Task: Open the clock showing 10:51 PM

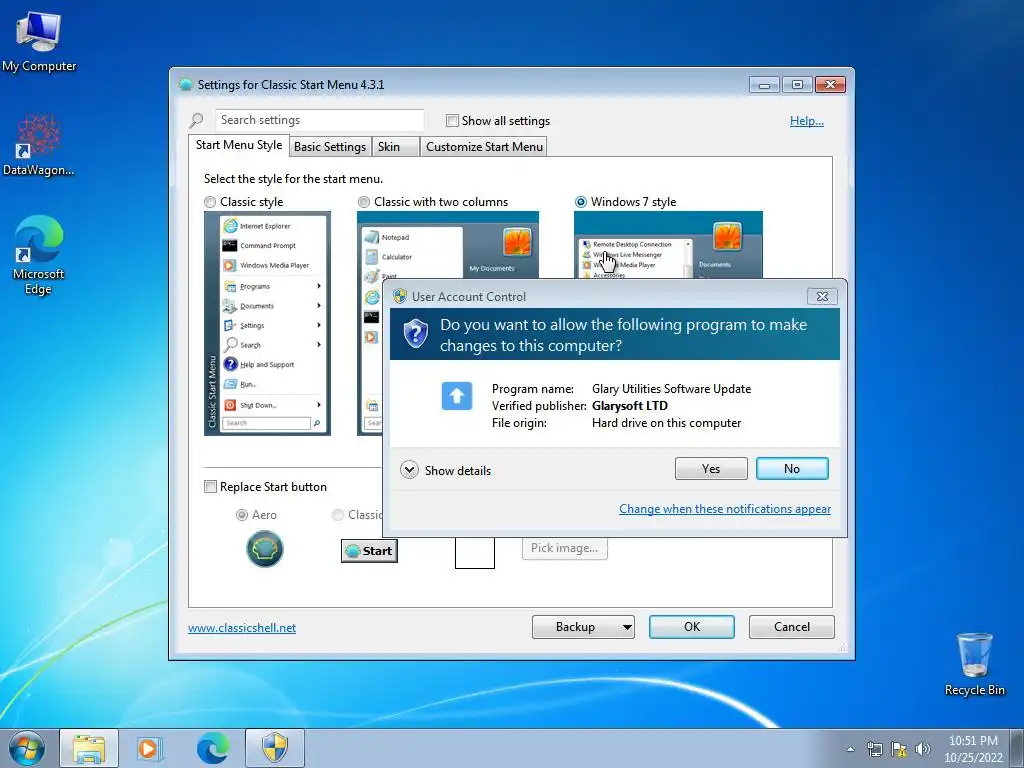Action: coord(973,748)
